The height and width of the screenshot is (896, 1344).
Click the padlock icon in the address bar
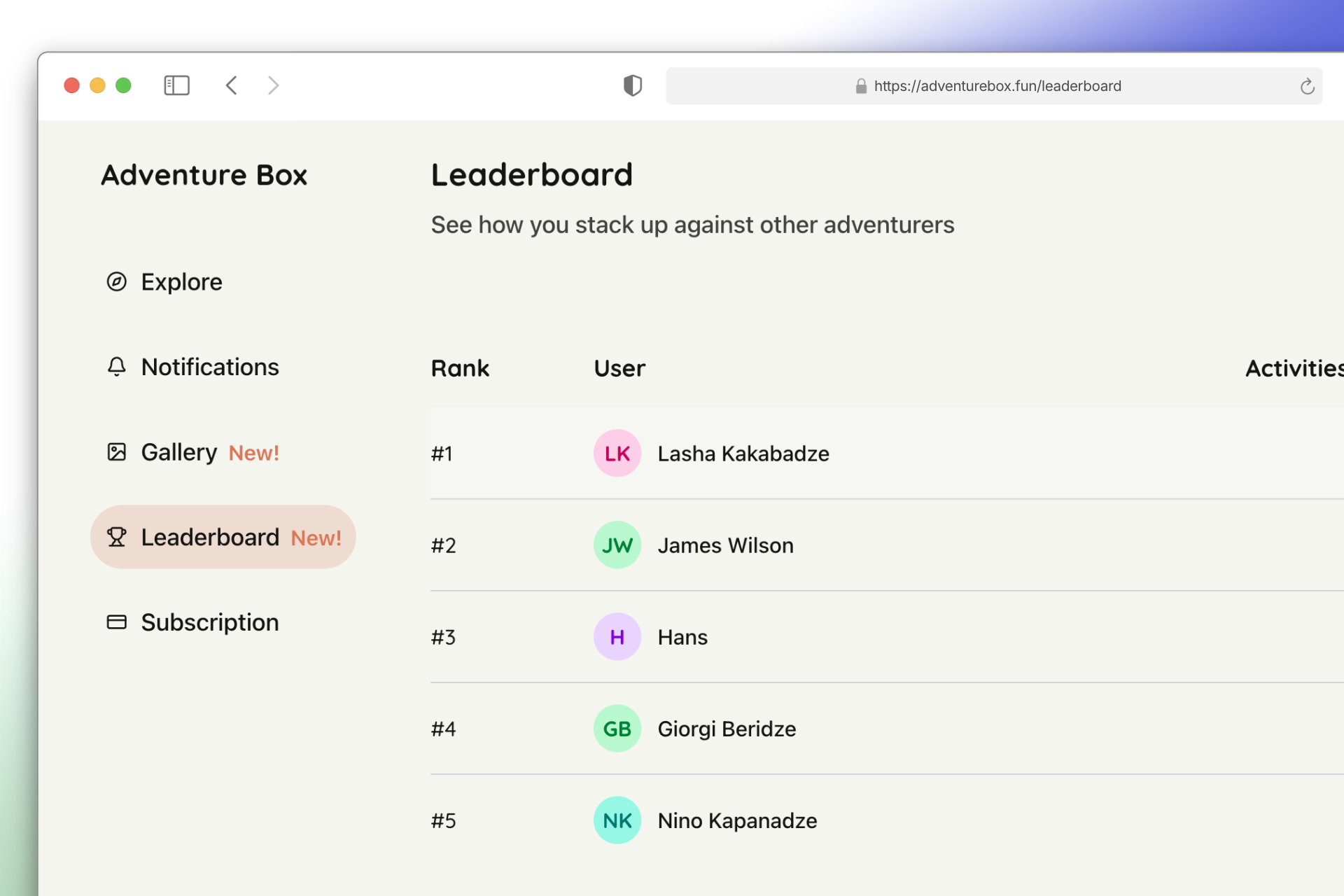click(x=860, y=86)
